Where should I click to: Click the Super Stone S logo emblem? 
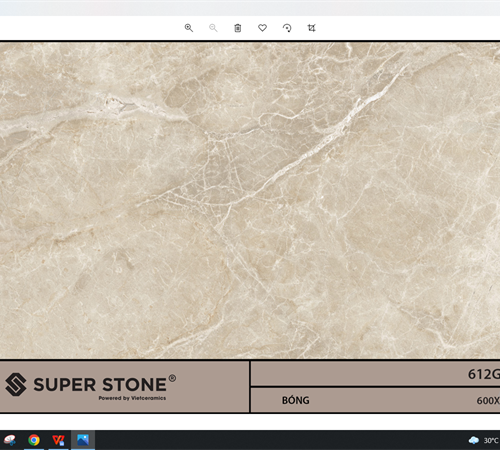point(16,385)
